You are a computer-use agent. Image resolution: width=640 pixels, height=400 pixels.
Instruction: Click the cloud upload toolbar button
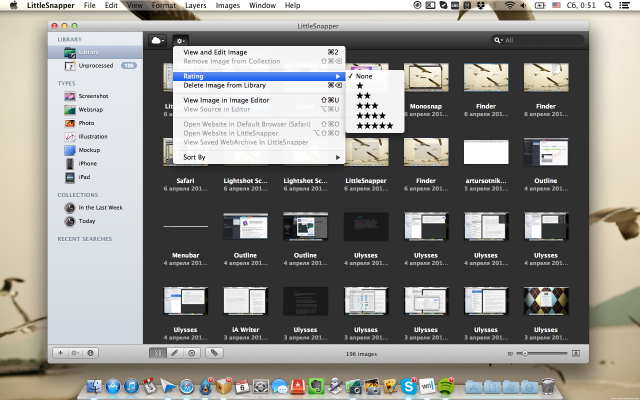(157, 40)
